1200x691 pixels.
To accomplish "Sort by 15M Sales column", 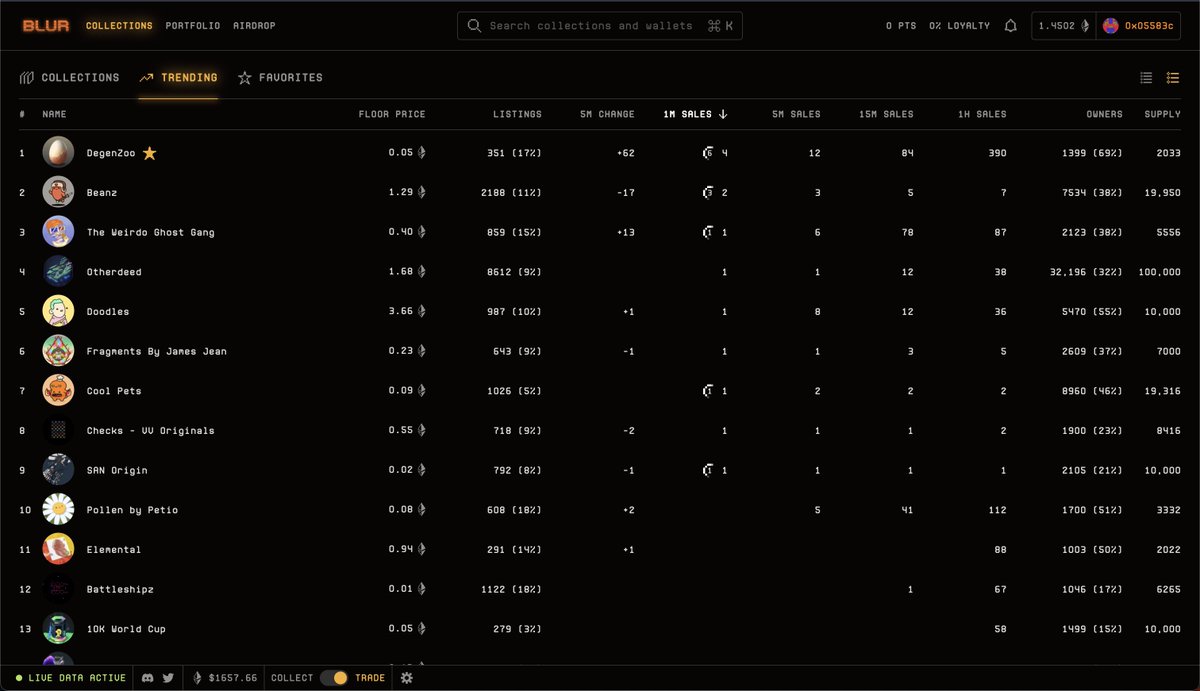I will [886, 114].
